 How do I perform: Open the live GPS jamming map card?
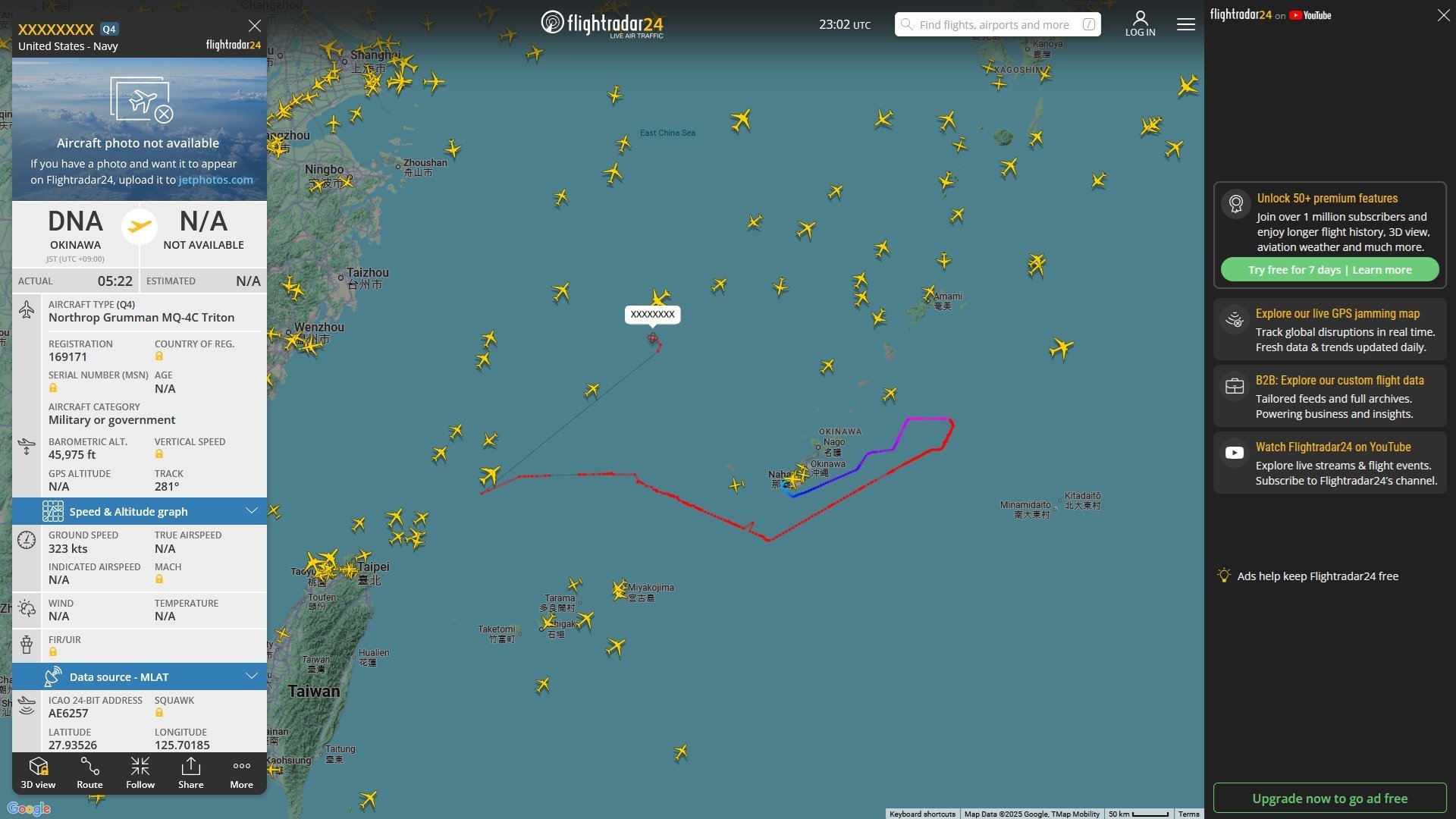point(1329,330)
